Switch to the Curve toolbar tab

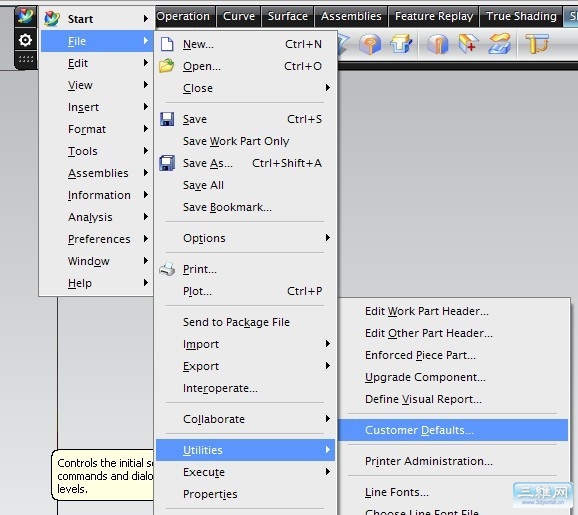coord(239,17)
